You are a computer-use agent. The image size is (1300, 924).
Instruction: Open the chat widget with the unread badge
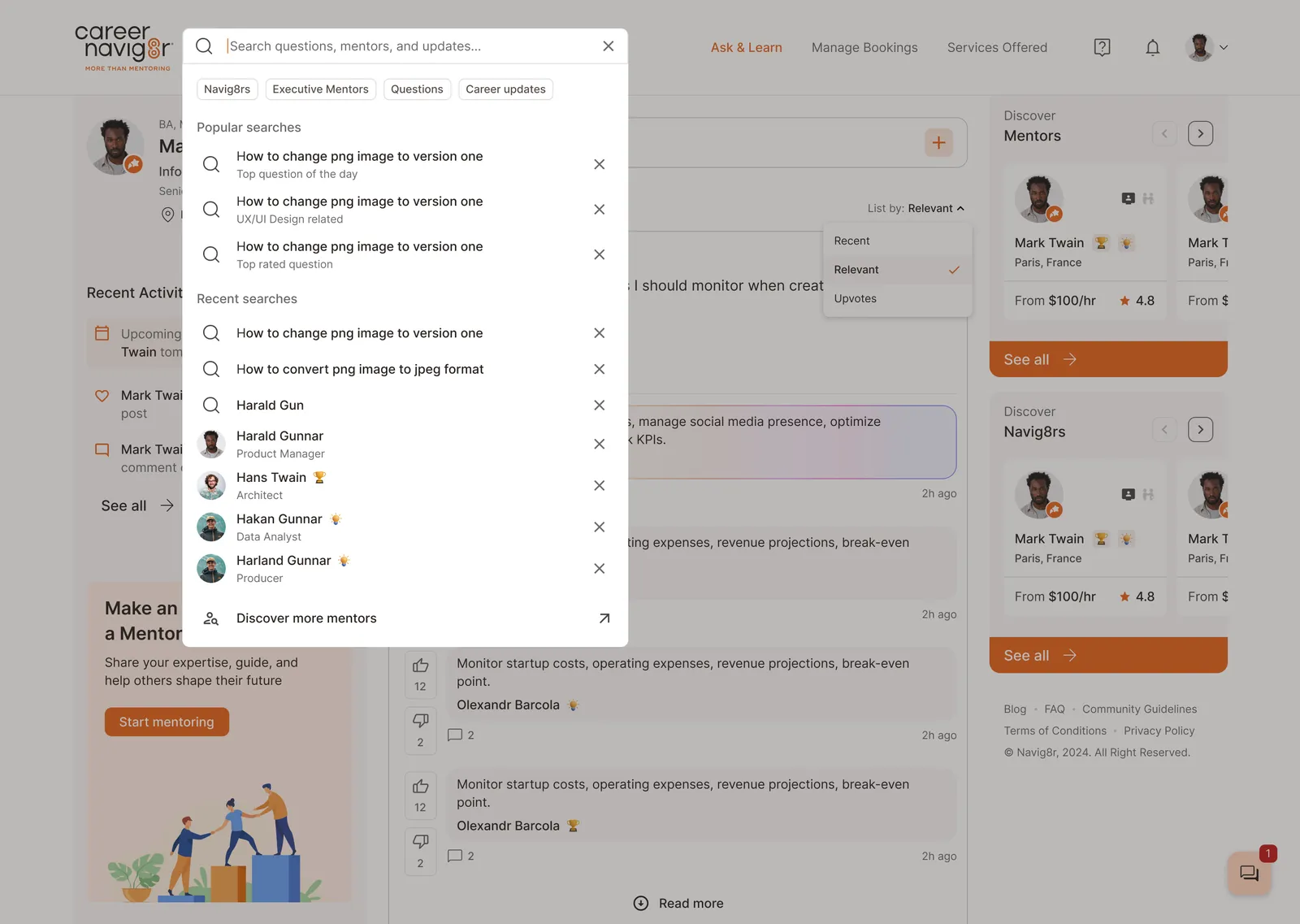(1249, 874)
